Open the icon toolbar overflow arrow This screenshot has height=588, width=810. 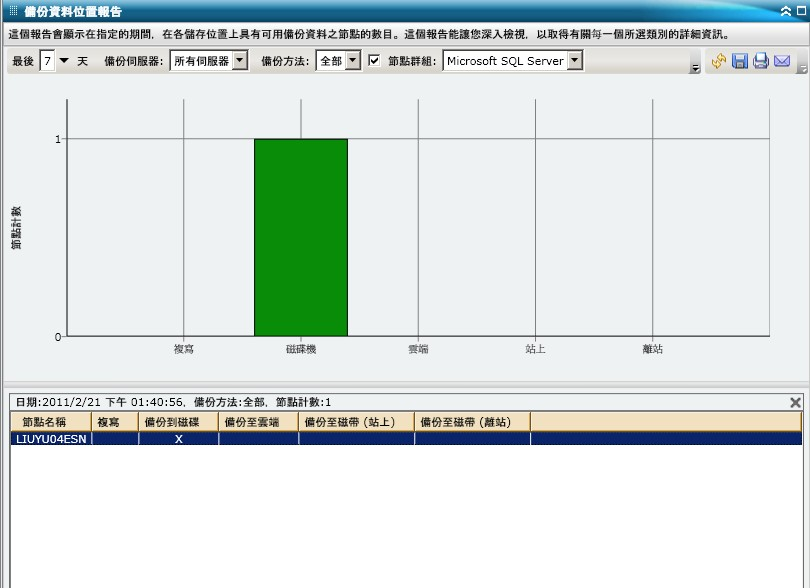coord(803,68)
